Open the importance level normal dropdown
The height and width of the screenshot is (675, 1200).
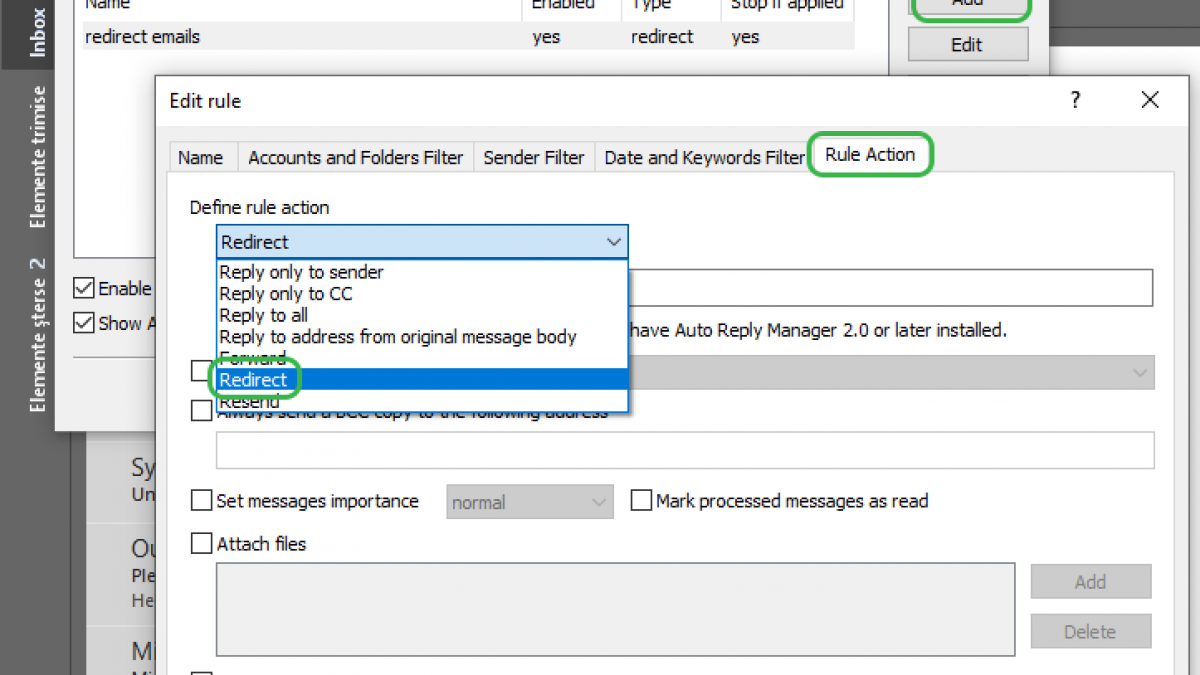click(529, 502)
